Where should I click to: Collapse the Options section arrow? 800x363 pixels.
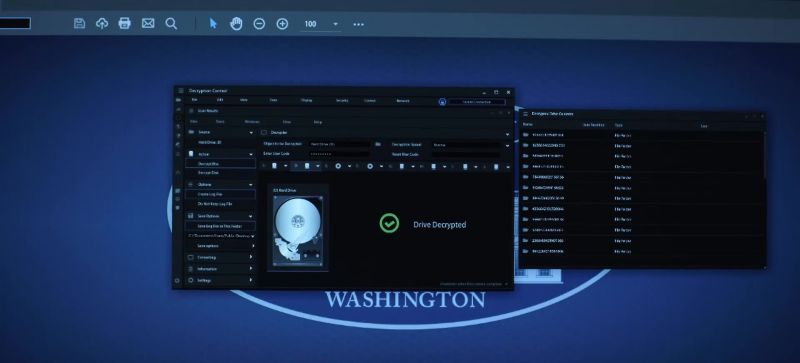pyautogui.click(x=251, y=185)
